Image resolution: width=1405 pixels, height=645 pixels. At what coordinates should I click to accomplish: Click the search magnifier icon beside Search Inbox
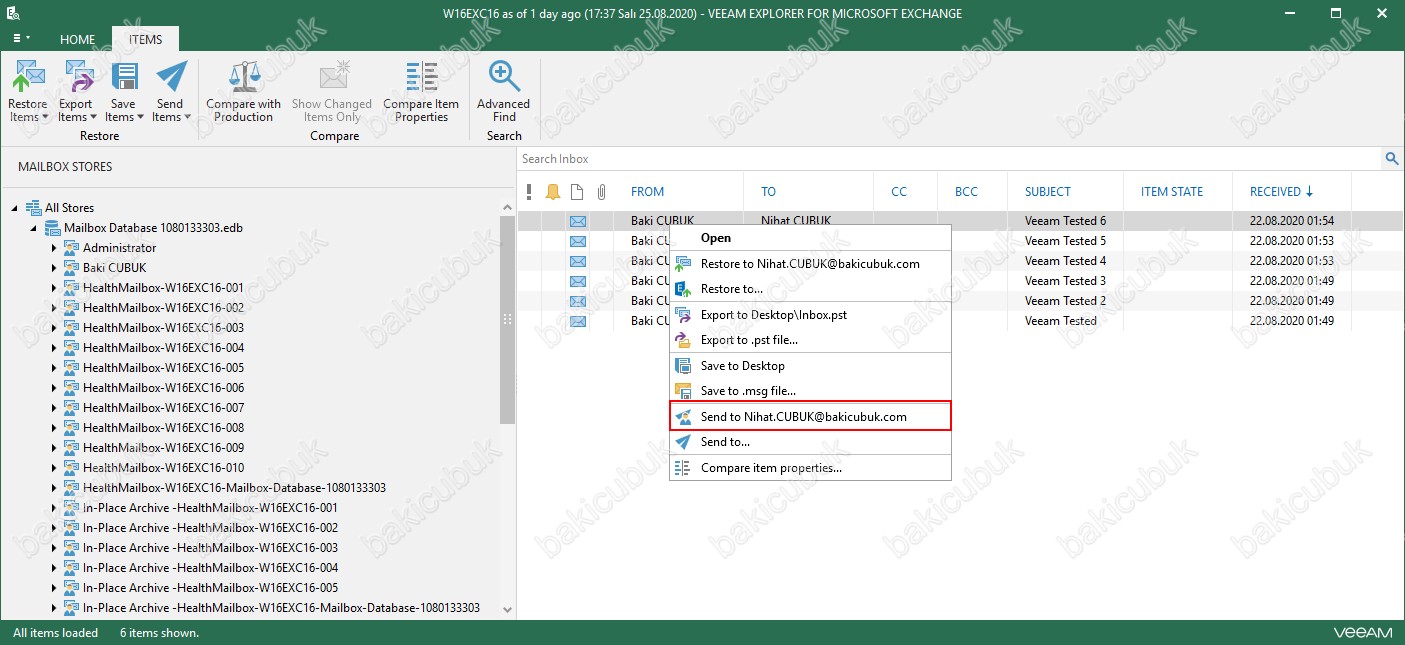click(x=1391, y=159)
